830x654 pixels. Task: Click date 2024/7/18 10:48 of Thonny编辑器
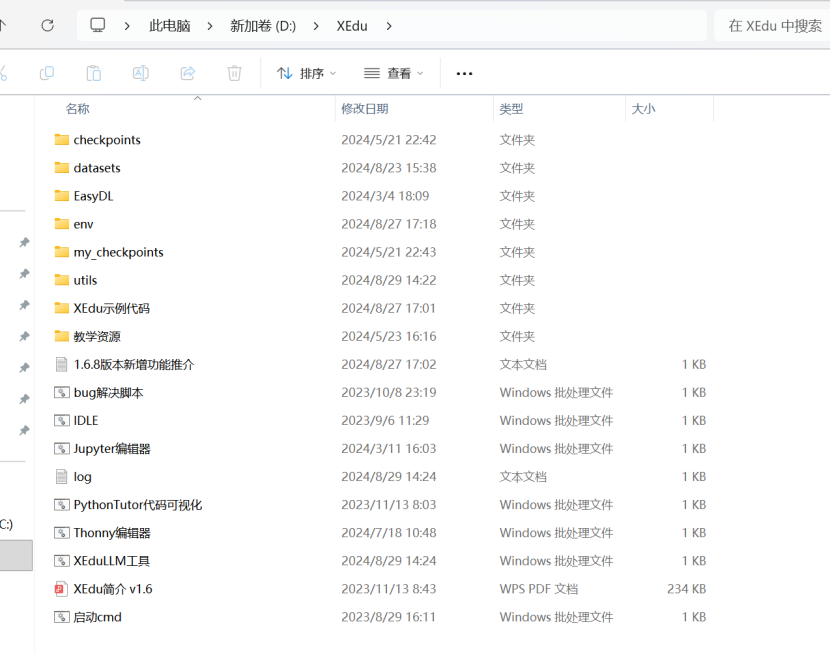[x=389, y=532]
